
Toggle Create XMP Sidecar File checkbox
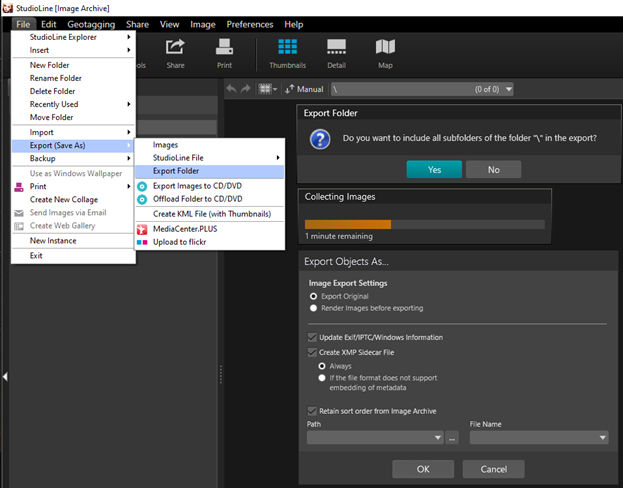coord(313,352)
